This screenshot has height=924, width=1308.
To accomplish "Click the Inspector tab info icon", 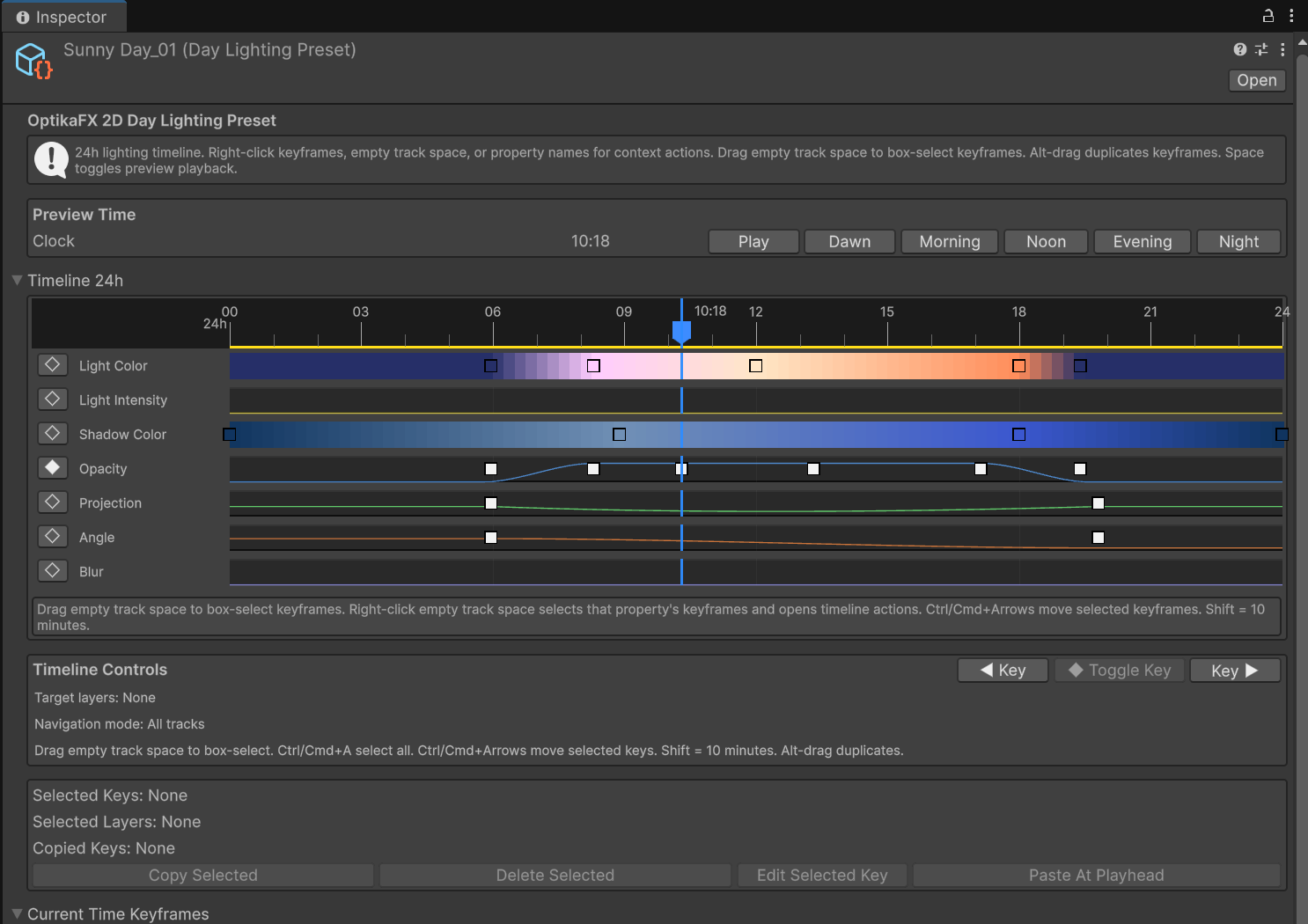I will (x=23, y=18).
